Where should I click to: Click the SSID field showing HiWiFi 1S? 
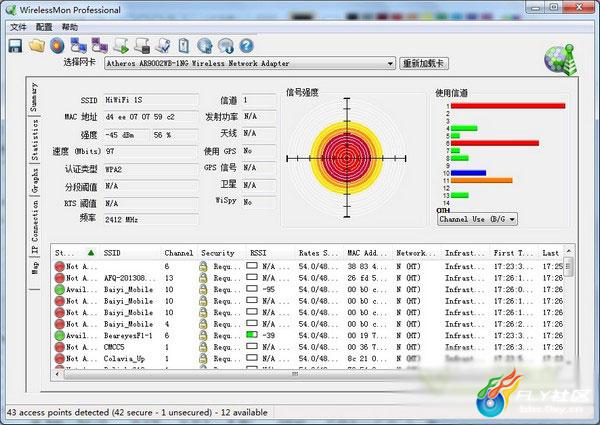coord(151,100)
